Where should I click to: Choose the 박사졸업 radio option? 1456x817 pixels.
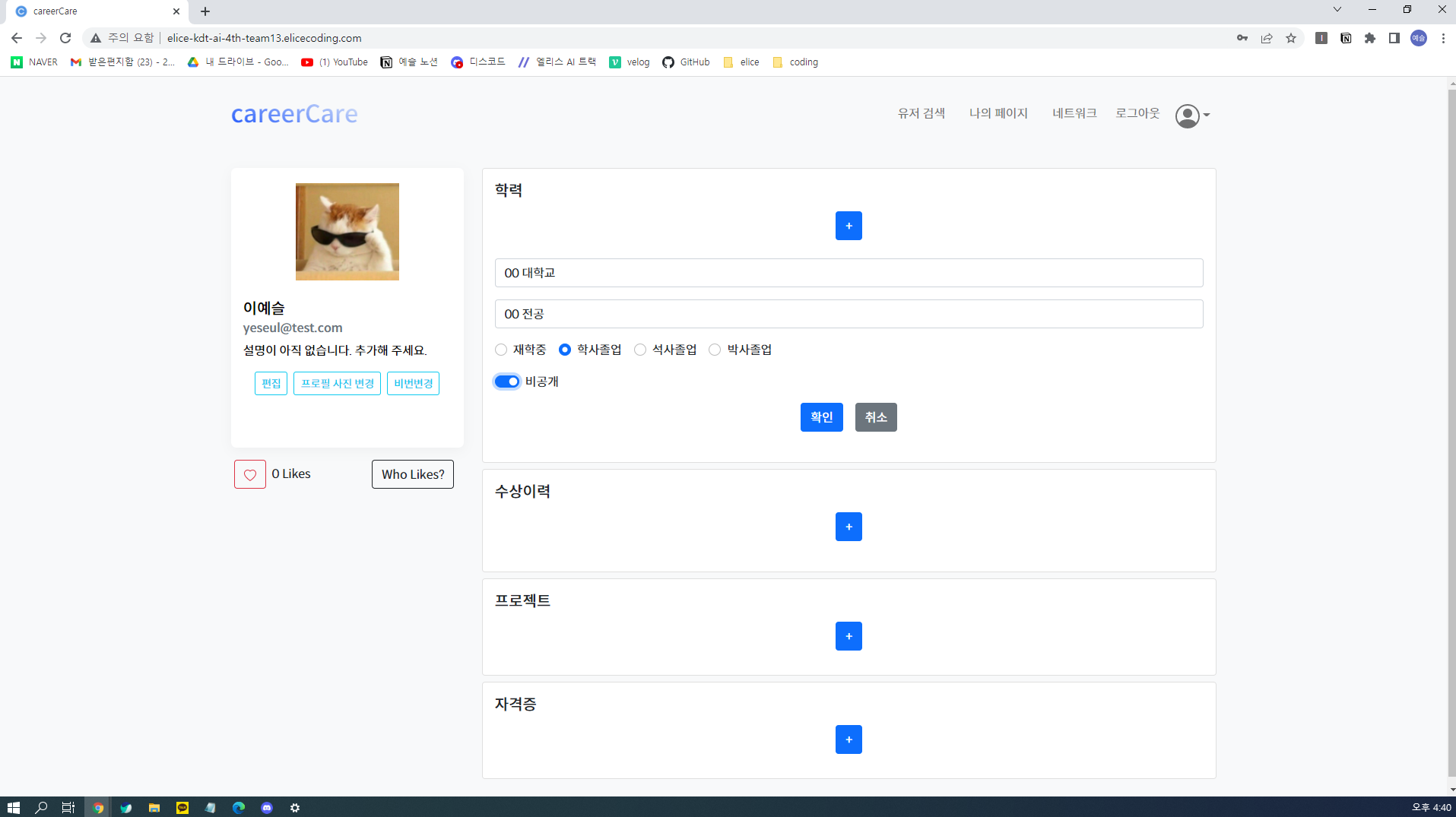715,350
